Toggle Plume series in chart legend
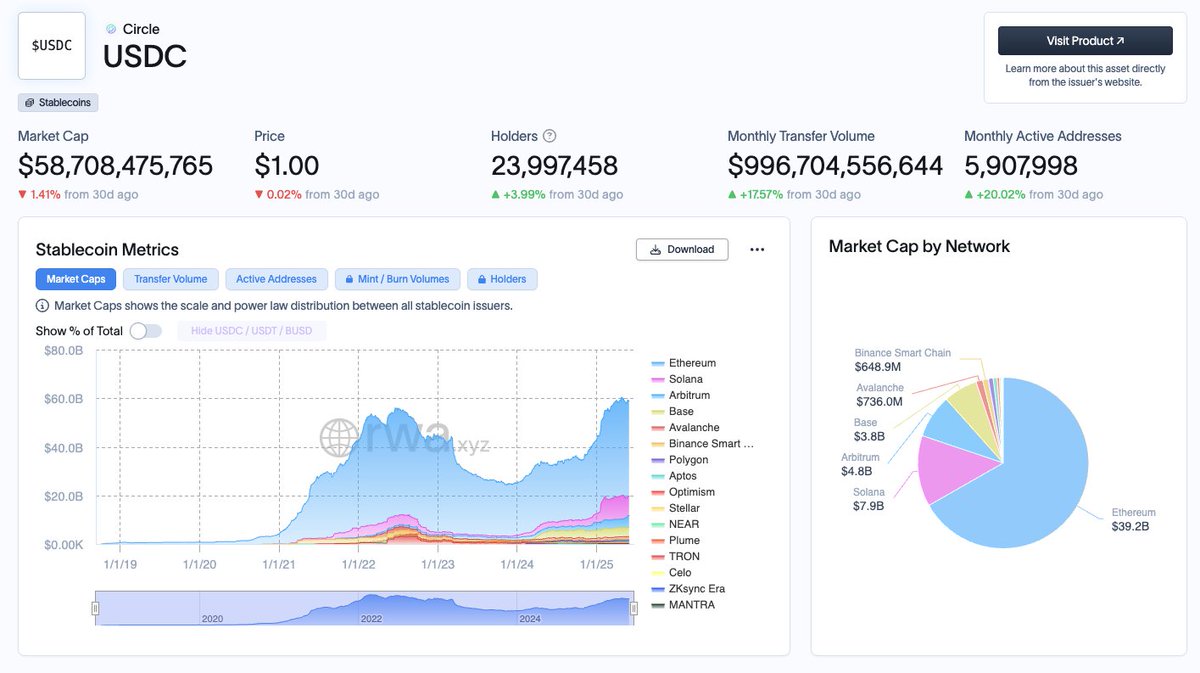 pyautogui.click(x=676, y=540)
